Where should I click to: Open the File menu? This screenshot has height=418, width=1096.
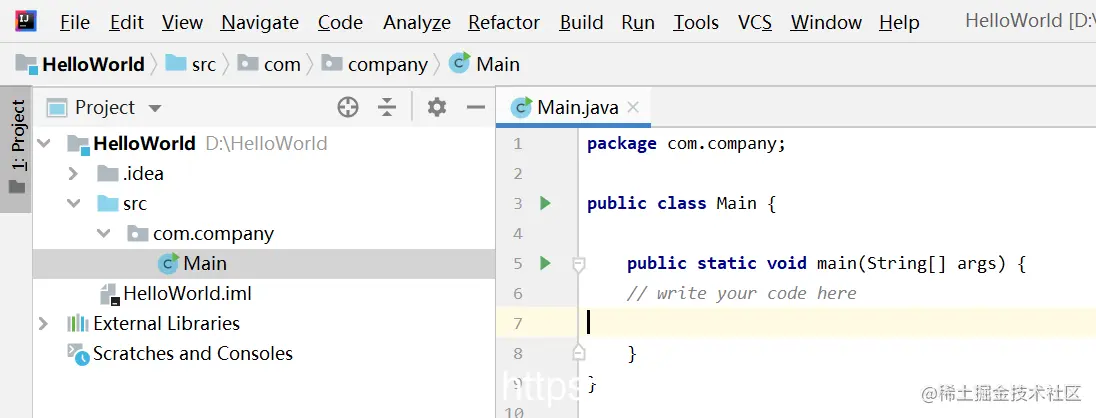tap(75, 22)
